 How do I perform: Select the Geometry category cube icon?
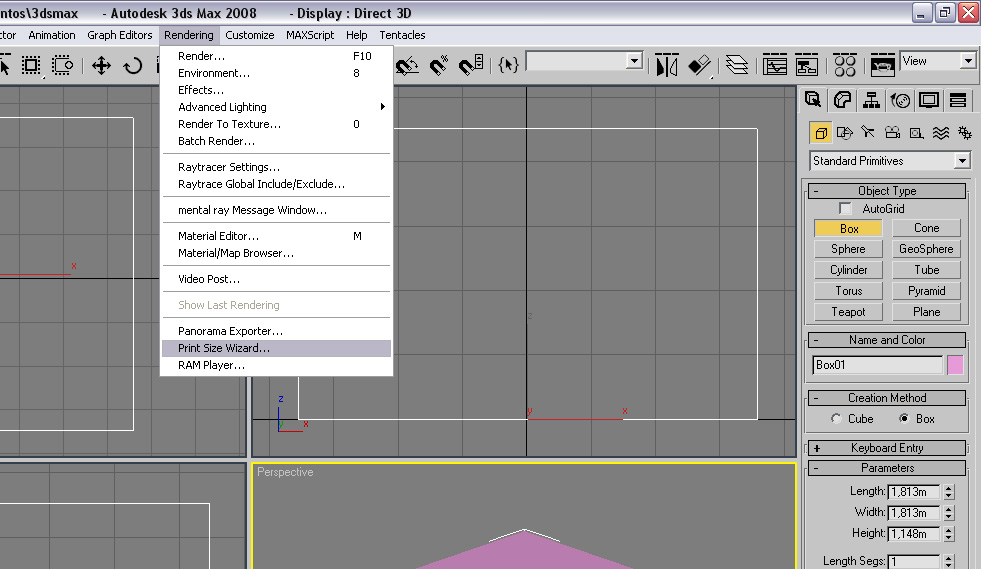821,133
